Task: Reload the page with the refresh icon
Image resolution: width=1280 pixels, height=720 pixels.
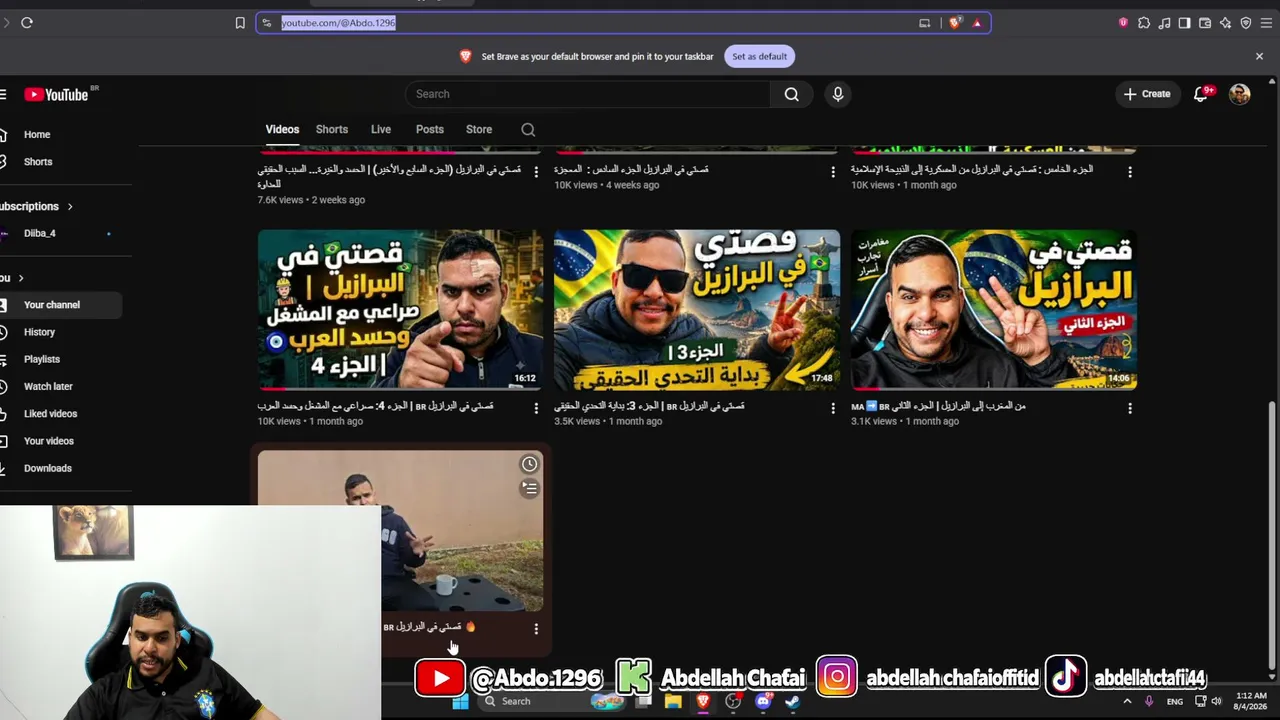Action: [27, 23]
